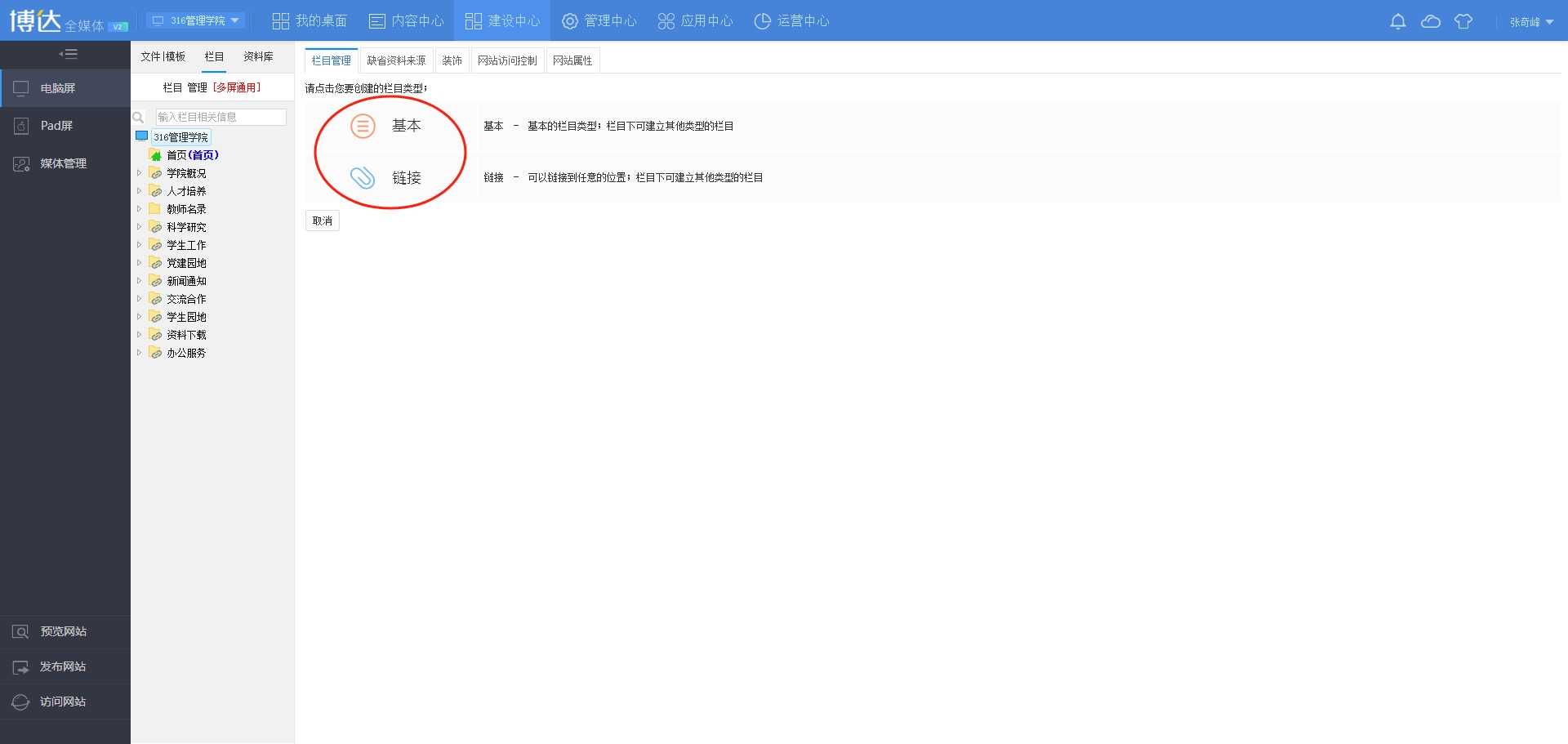Viewport: 1568px width, 744px height.
Task: Click the 316管理学院 root monitor icon
Action: [x=142, y=136]
